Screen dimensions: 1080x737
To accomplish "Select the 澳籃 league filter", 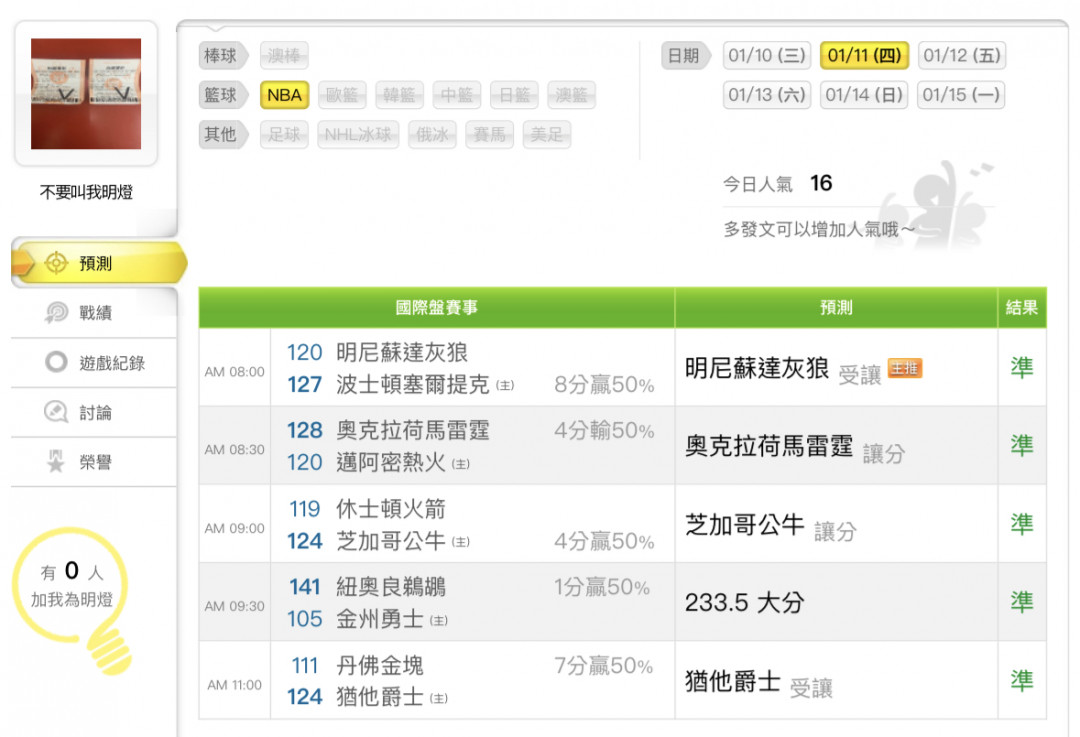I will point(572,95).
